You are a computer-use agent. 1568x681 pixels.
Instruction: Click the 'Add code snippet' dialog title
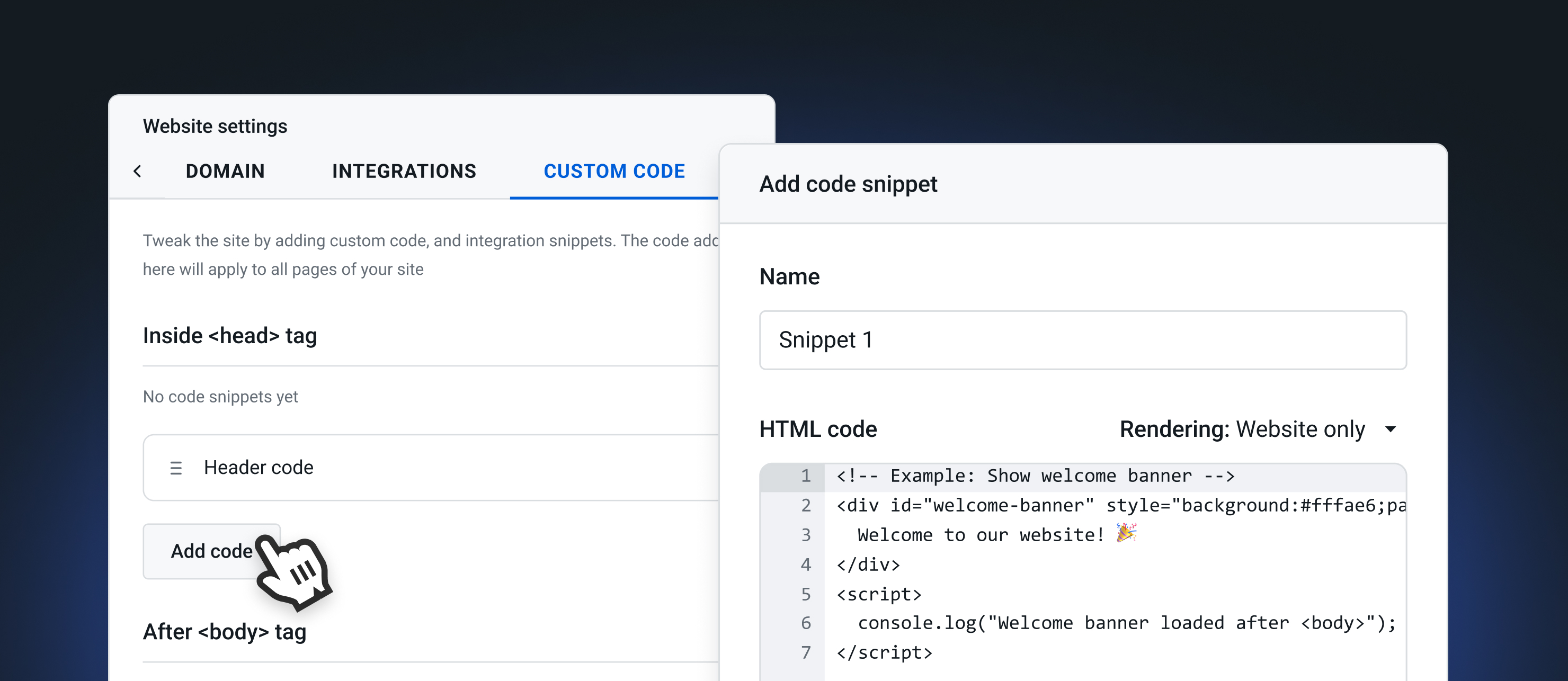tap(848, 184)
